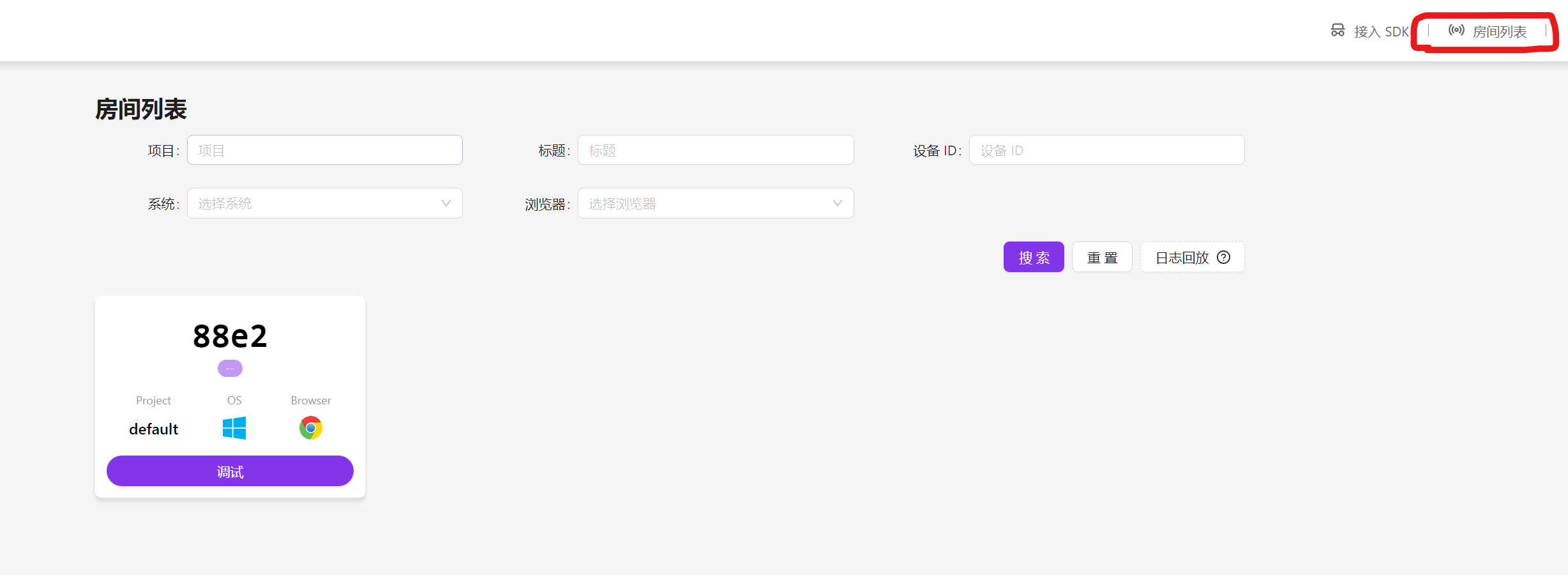Image resolution: width=1568 pixels, height=575 pixels.
Task: Click the SDK glasses icon in header
Action: (x=1338, y=31)
